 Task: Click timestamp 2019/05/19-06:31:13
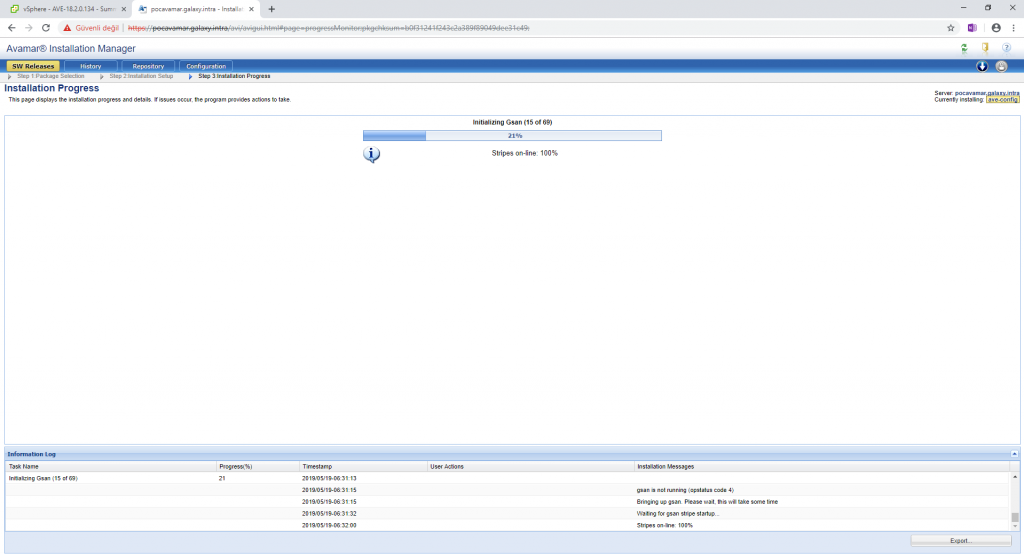pos(329,478)
